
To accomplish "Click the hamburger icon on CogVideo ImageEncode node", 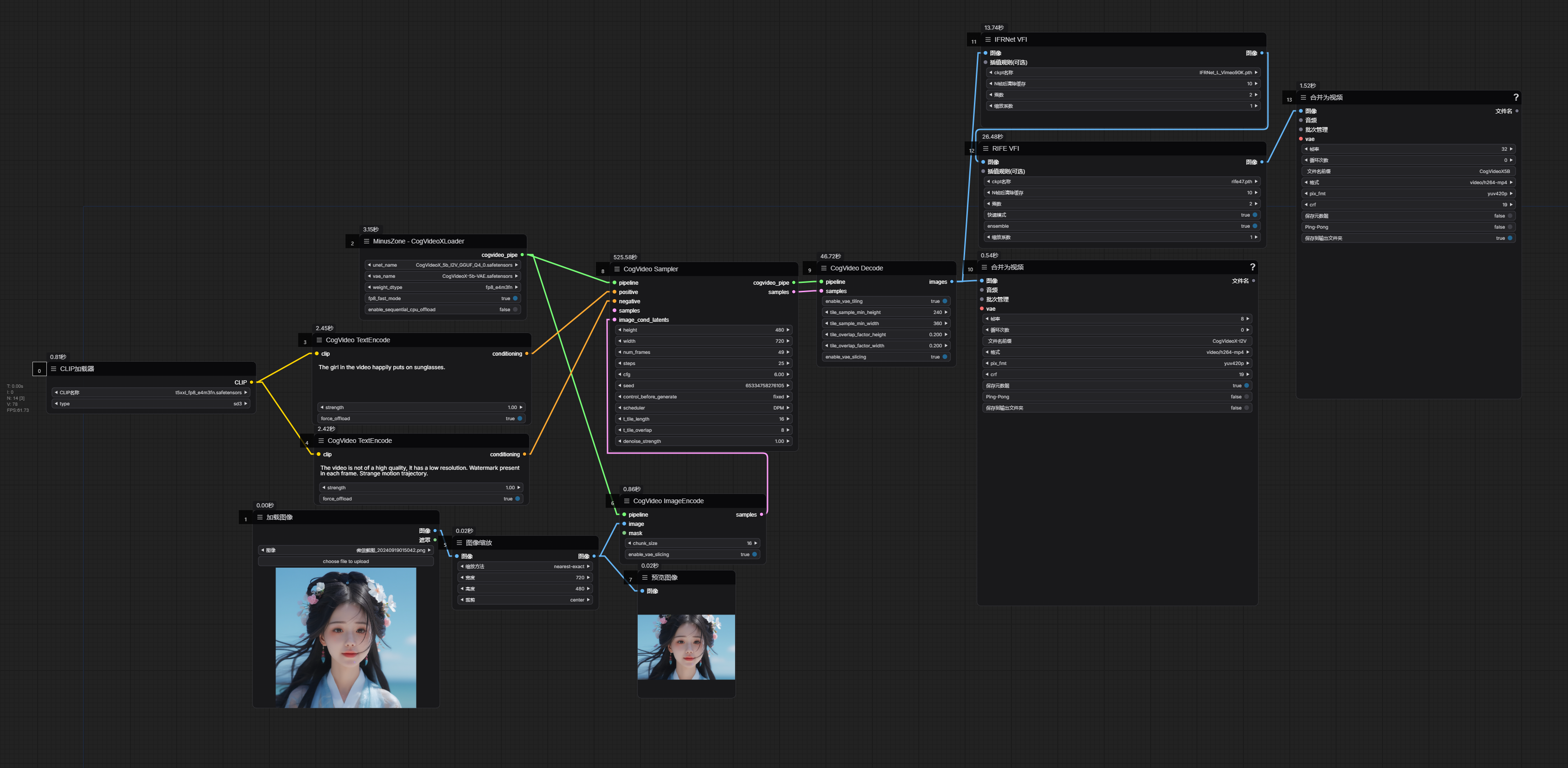I will pos(627,501).
